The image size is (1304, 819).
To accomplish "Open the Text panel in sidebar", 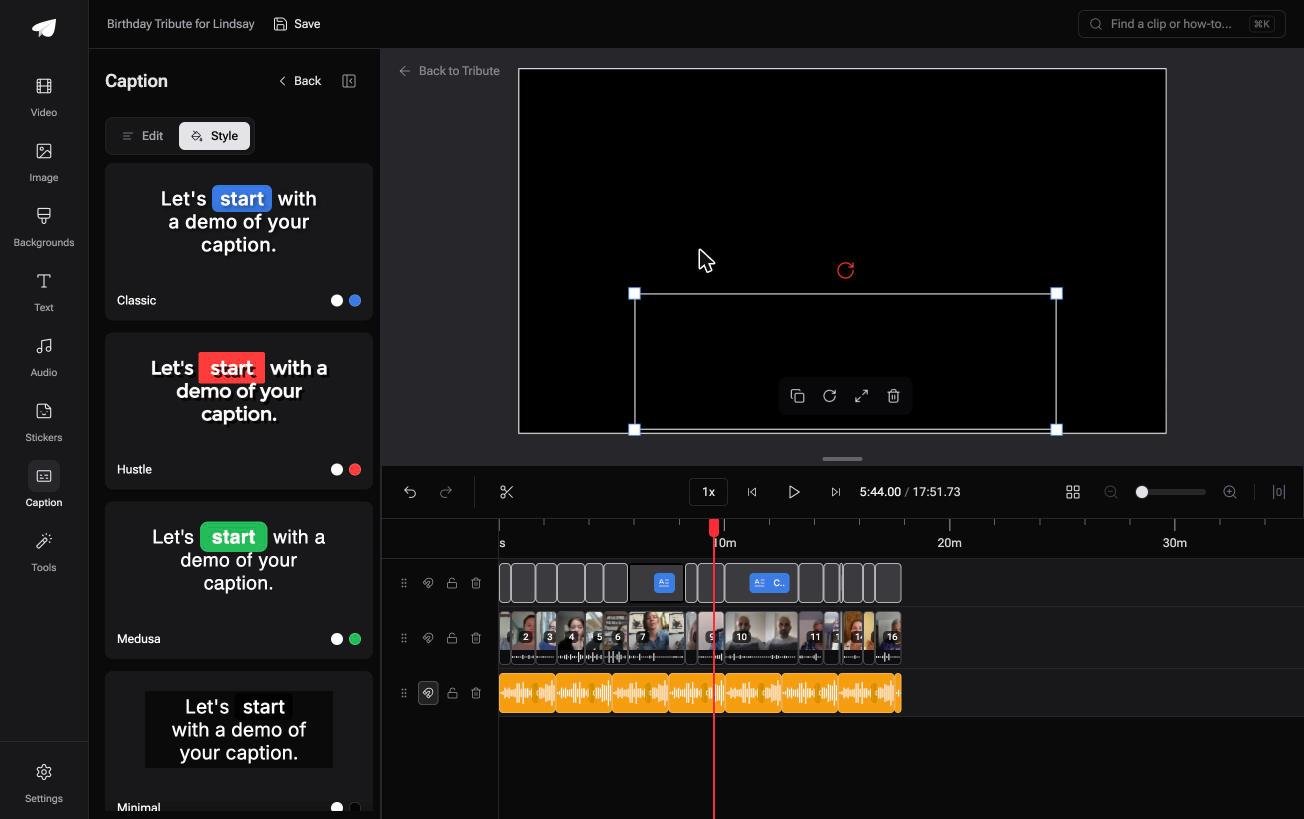I will [x=44, y=292].
